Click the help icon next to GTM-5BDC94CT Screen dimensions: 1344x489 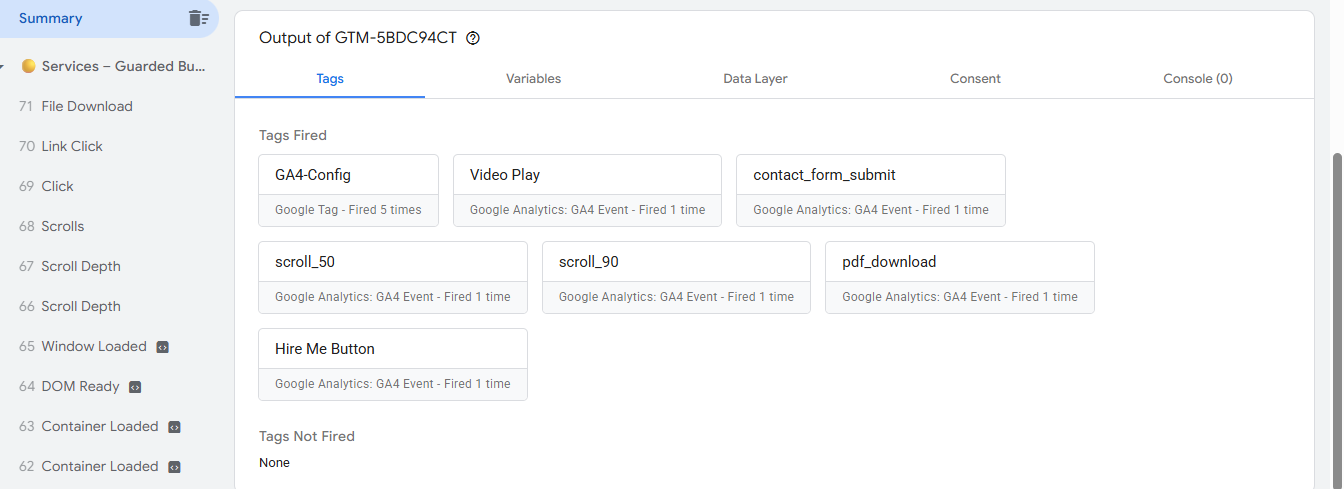point(474,38)
